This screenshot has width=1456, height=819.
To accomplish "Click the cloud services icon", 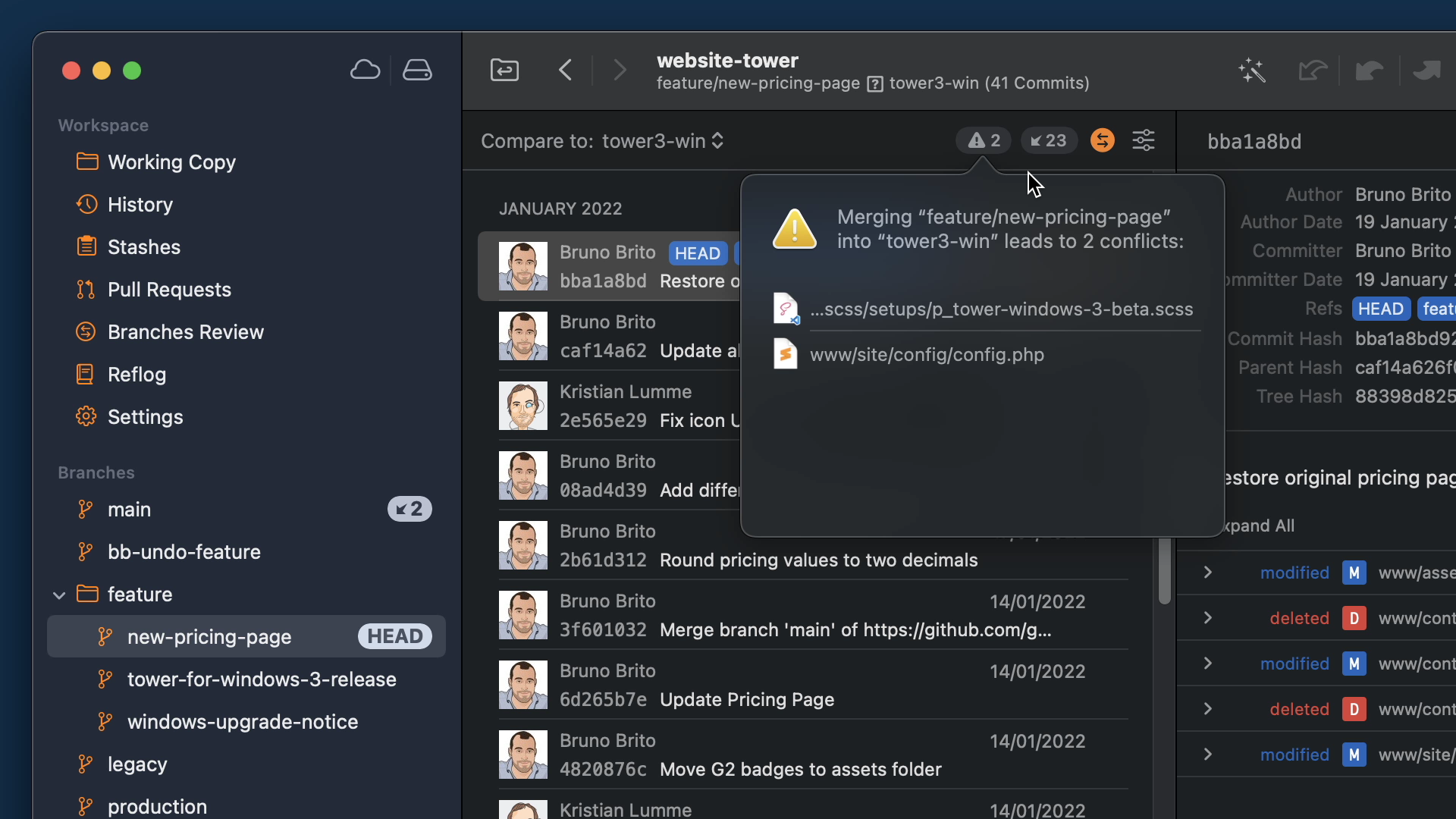I will [x=365, y=69].
